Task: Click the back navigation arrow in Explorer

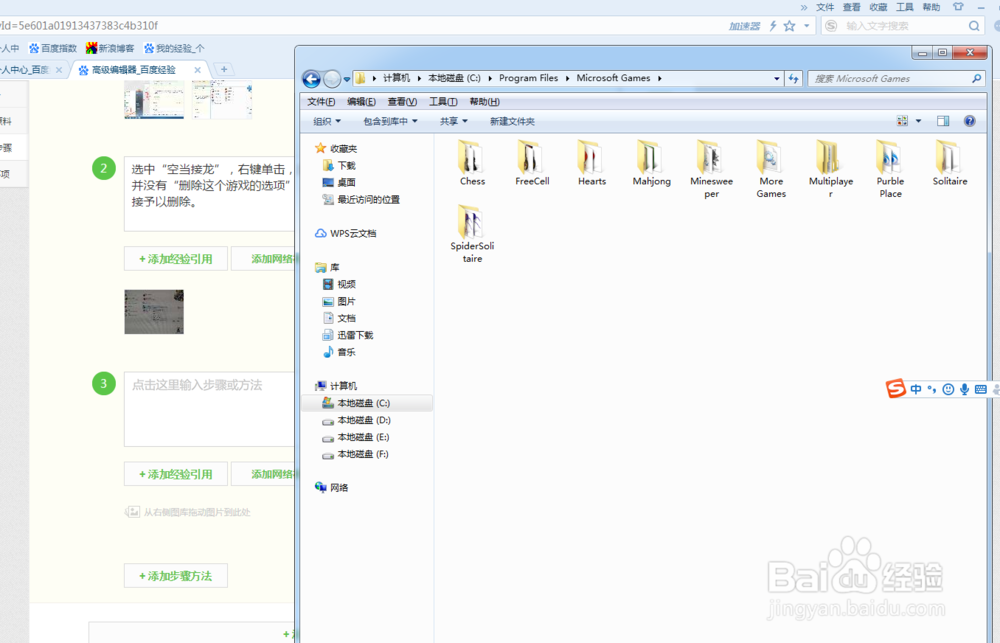Action: [311, 78]
